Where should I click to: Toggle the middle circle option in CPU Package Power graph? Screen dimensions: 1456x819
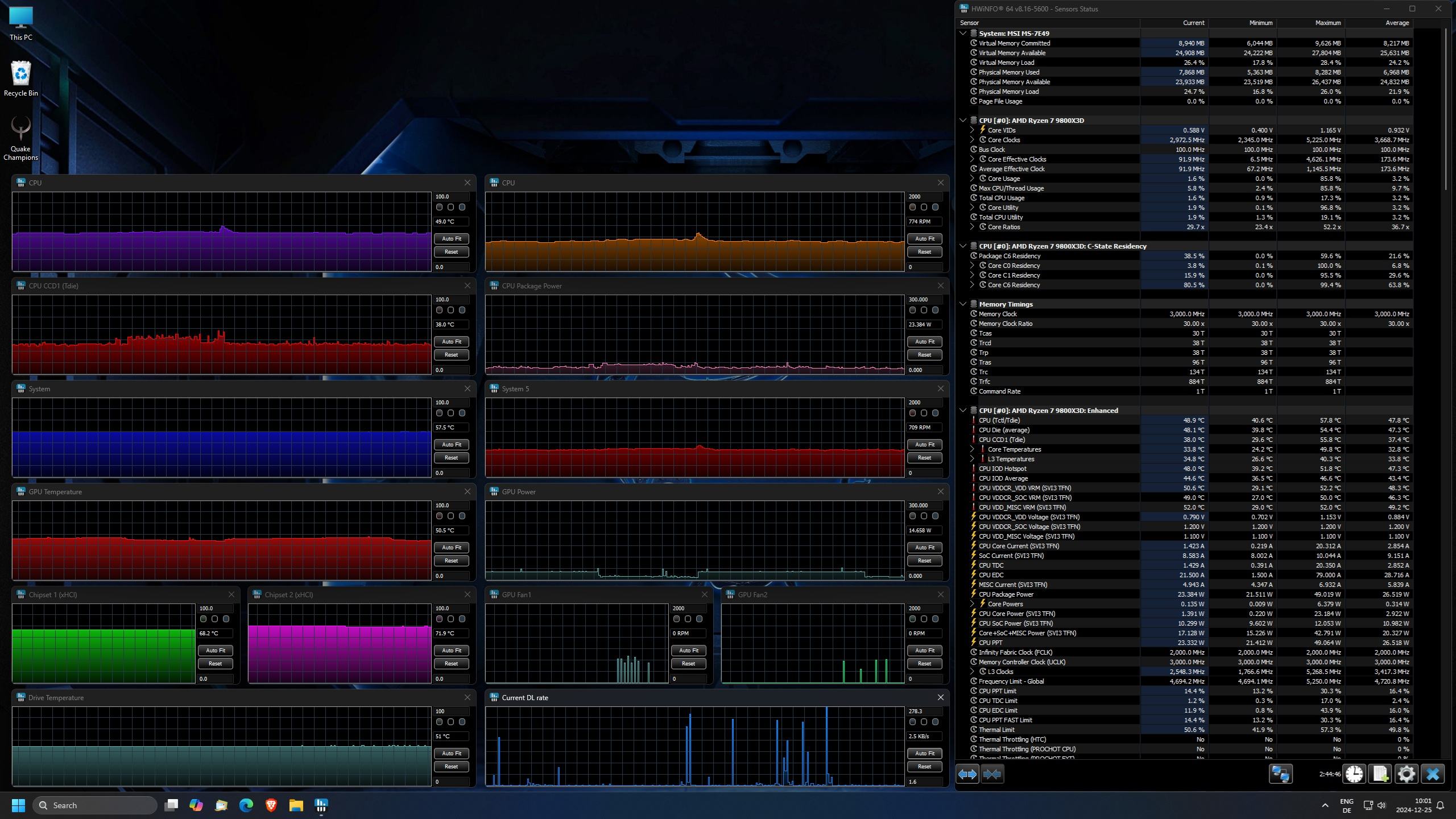coord(924,311)
